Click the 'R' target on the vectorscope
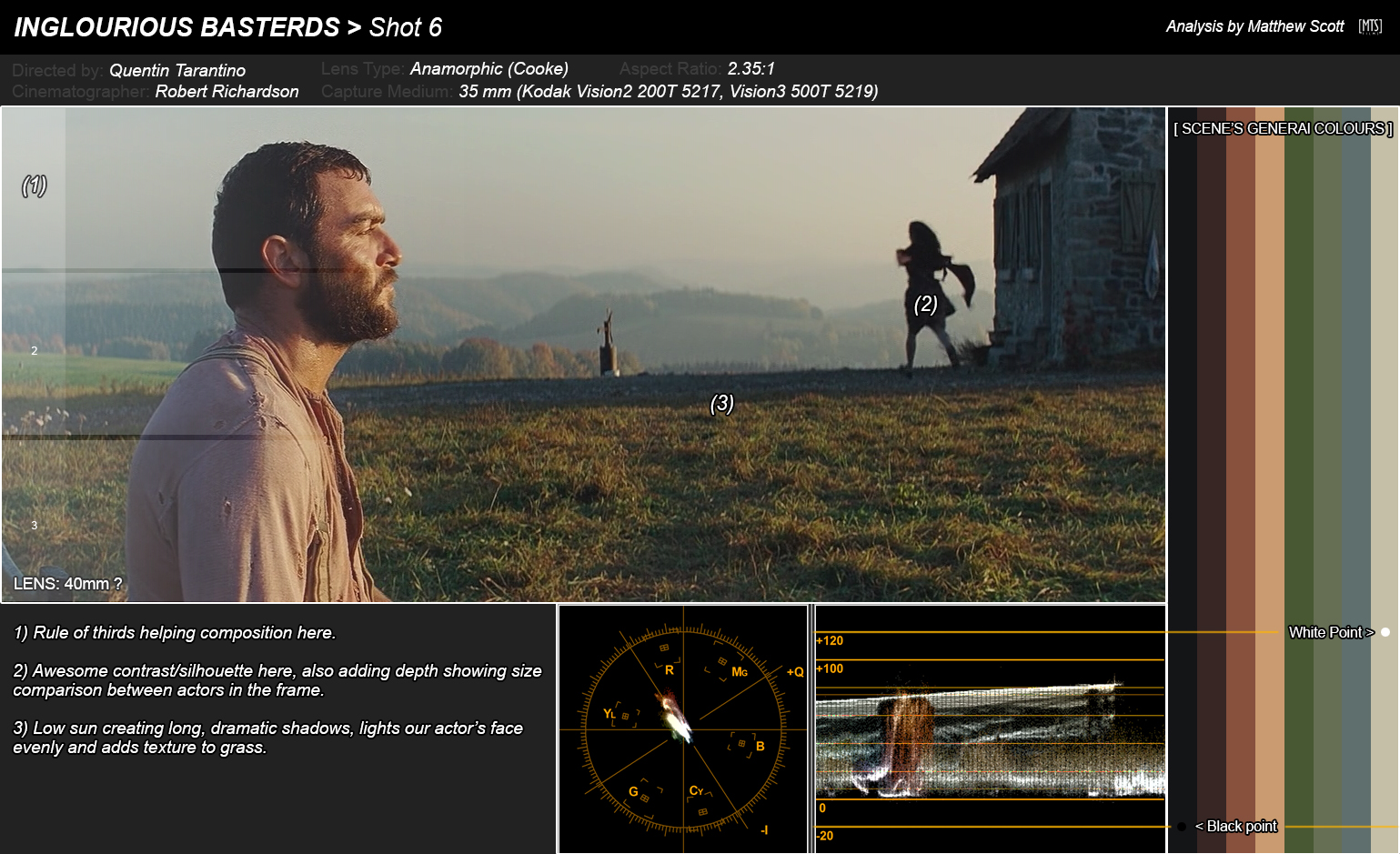The width and height of the screenshot is (1400, 854). pos(670,669)
